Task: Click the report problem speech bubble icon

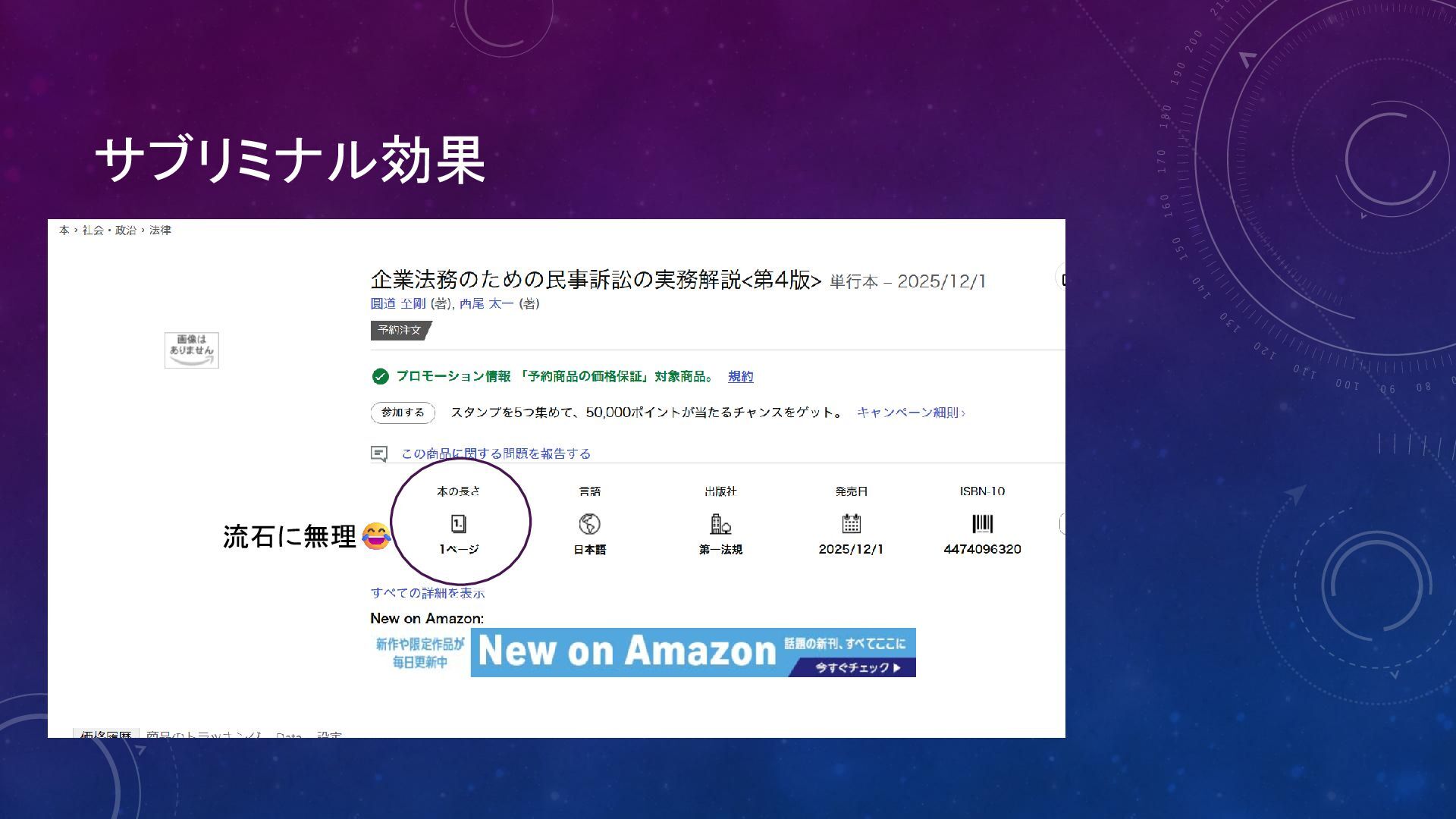Action: 379,453
